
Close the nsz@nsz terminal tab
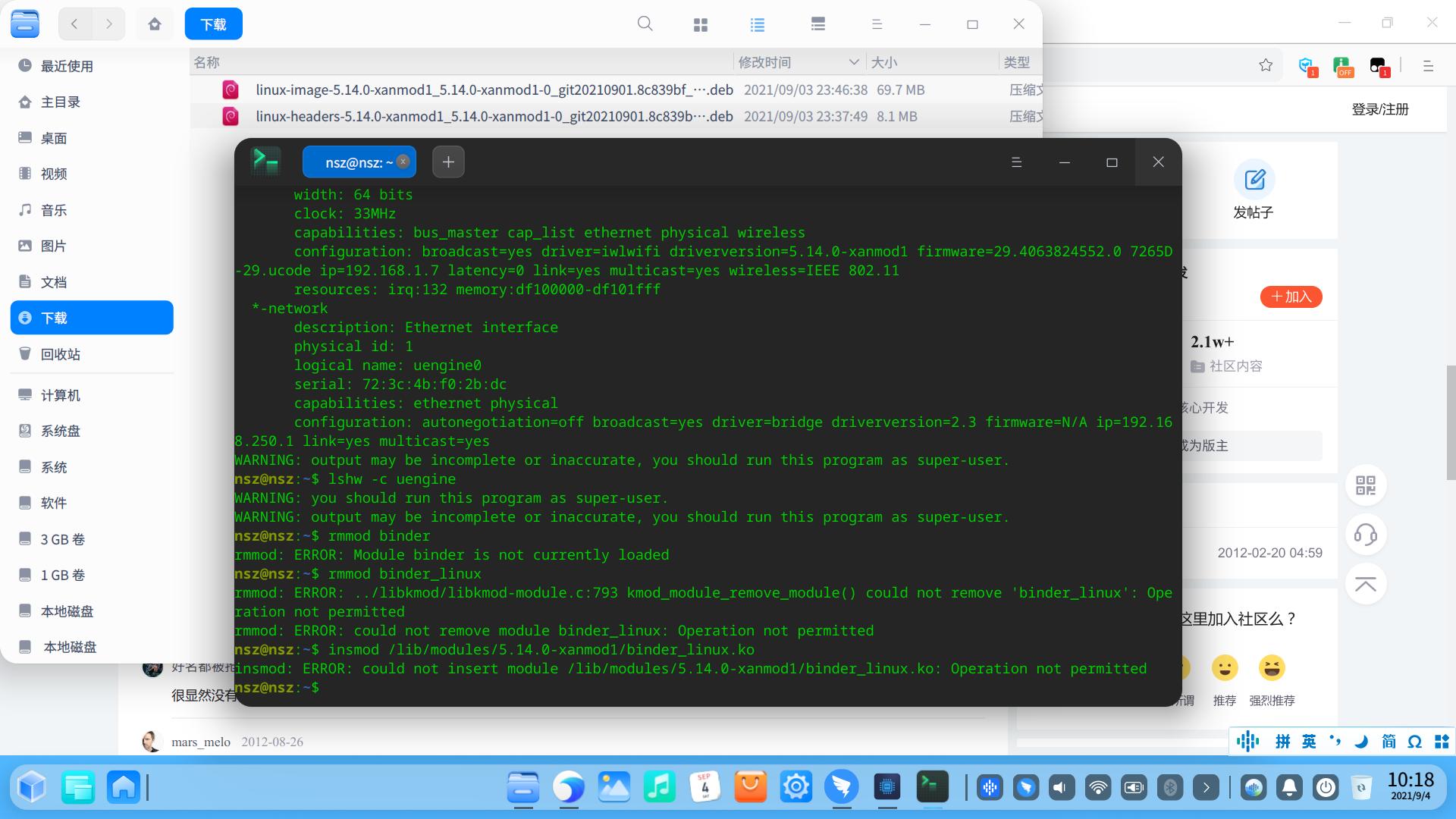(403, 161)
